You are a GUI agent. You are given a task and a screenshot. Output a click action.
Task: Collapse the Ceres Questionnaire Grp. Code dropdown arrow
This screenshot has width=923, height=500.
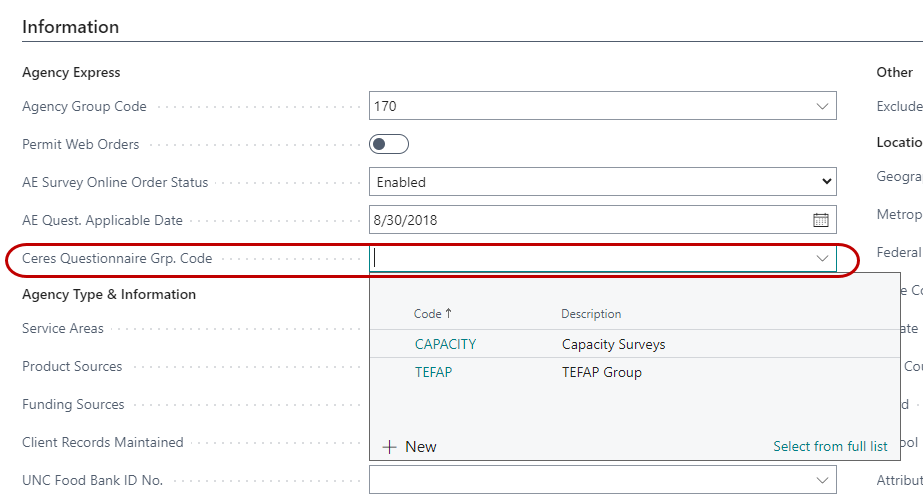[822, 258]
